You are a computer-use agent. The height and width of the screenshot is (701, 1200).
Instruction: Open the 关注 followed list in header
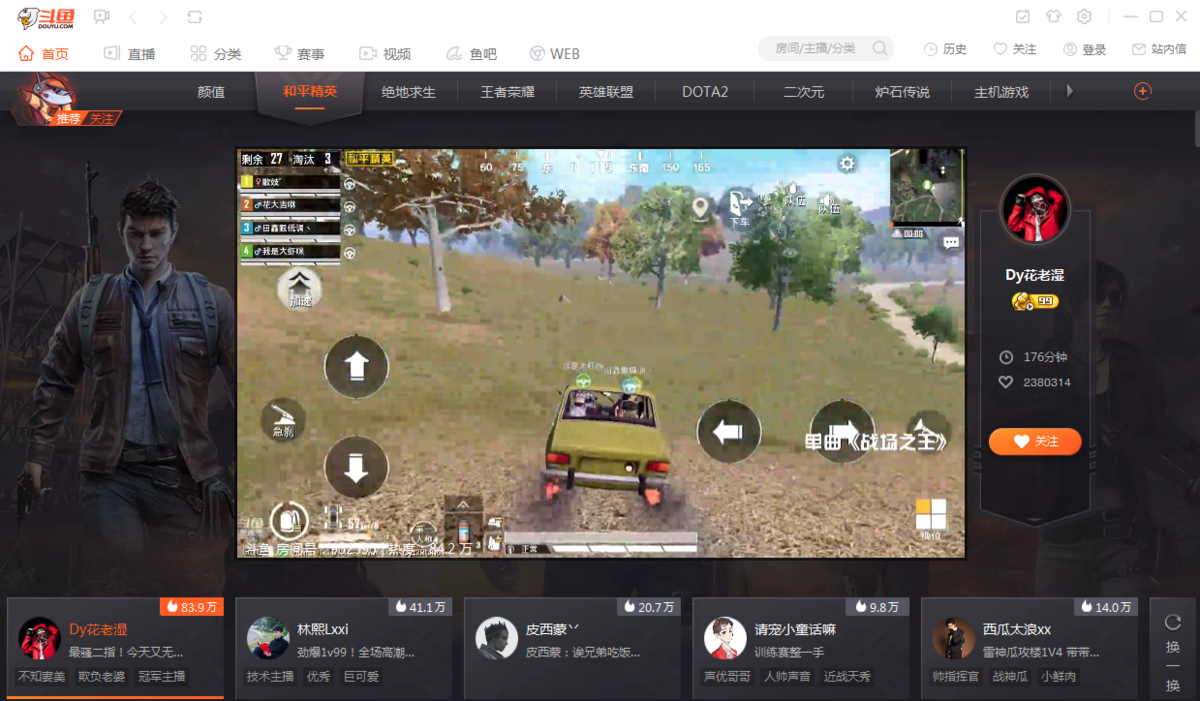[1015, 49]
